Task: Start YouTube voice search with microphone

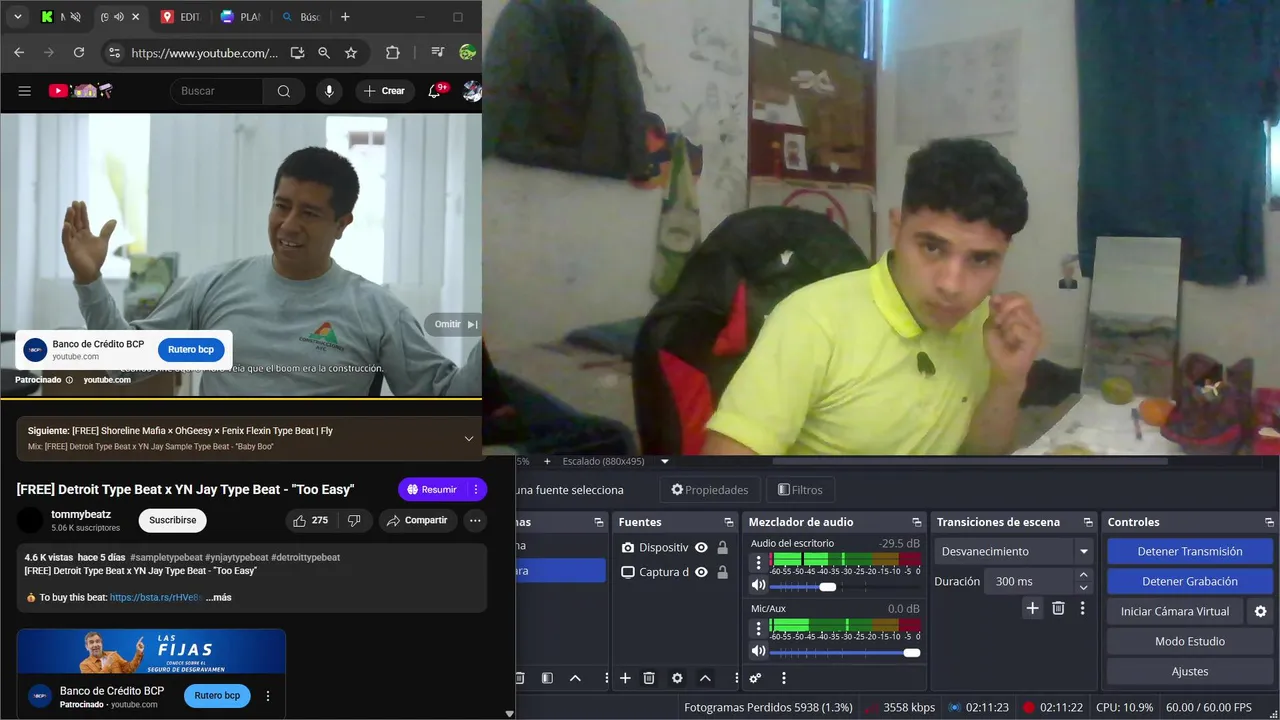Action: tap(329, 91)
